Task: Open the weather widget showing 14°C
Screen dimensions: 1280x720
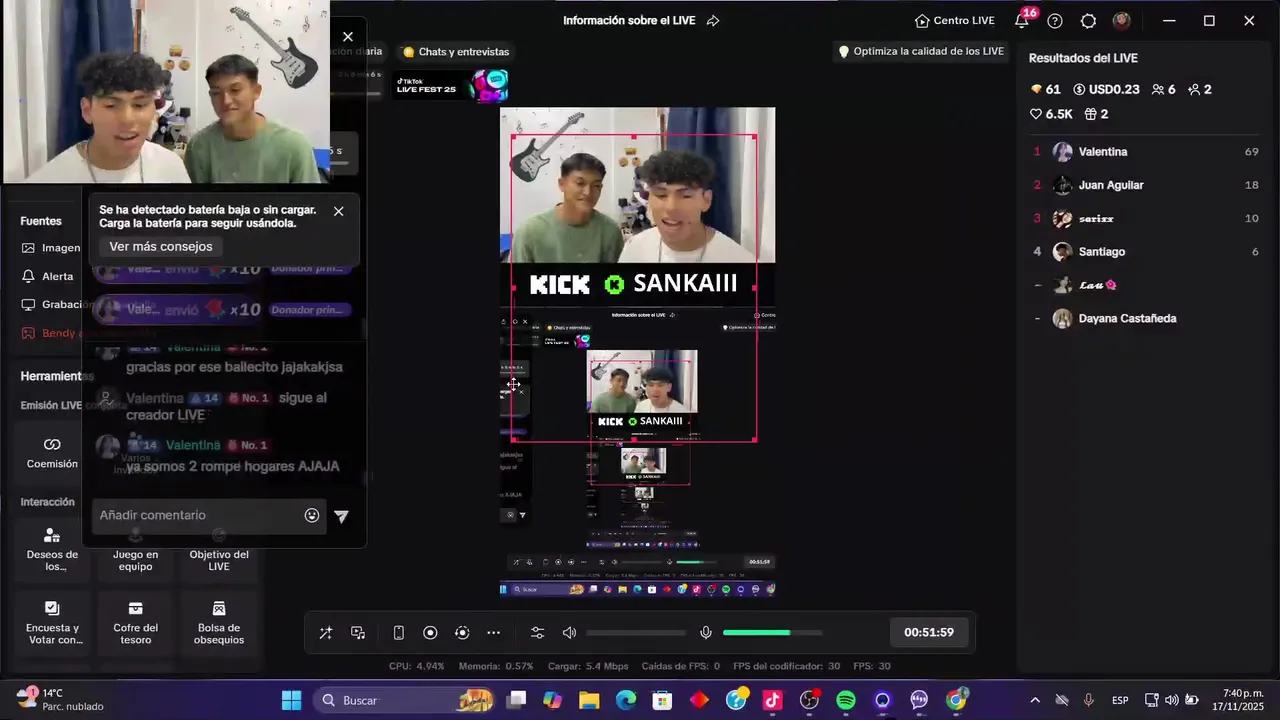Action: (60, 699)
